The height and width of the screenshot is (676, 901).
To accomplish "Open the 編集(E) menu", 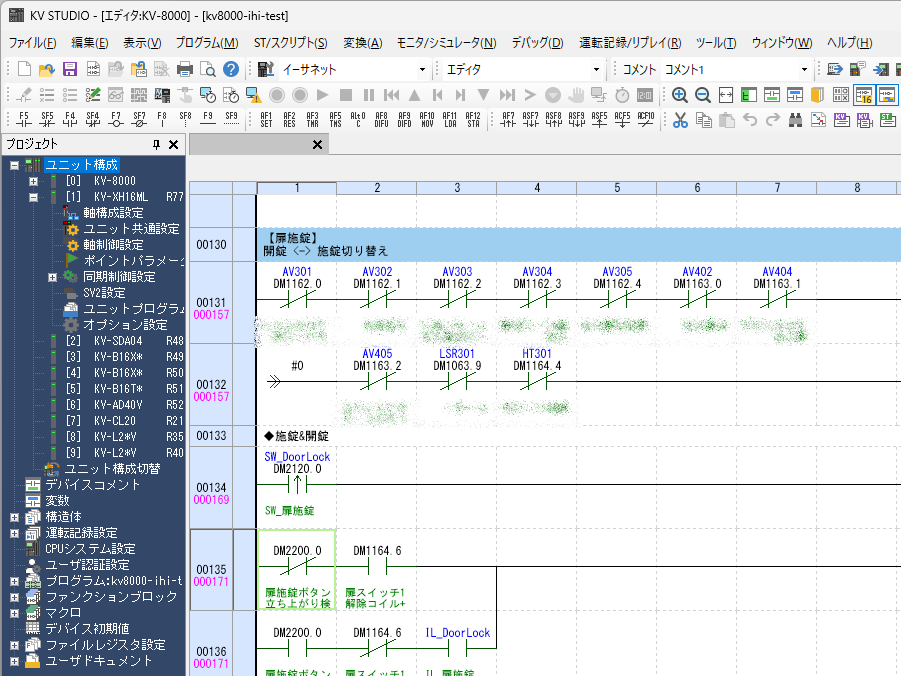I will [90, 43].
